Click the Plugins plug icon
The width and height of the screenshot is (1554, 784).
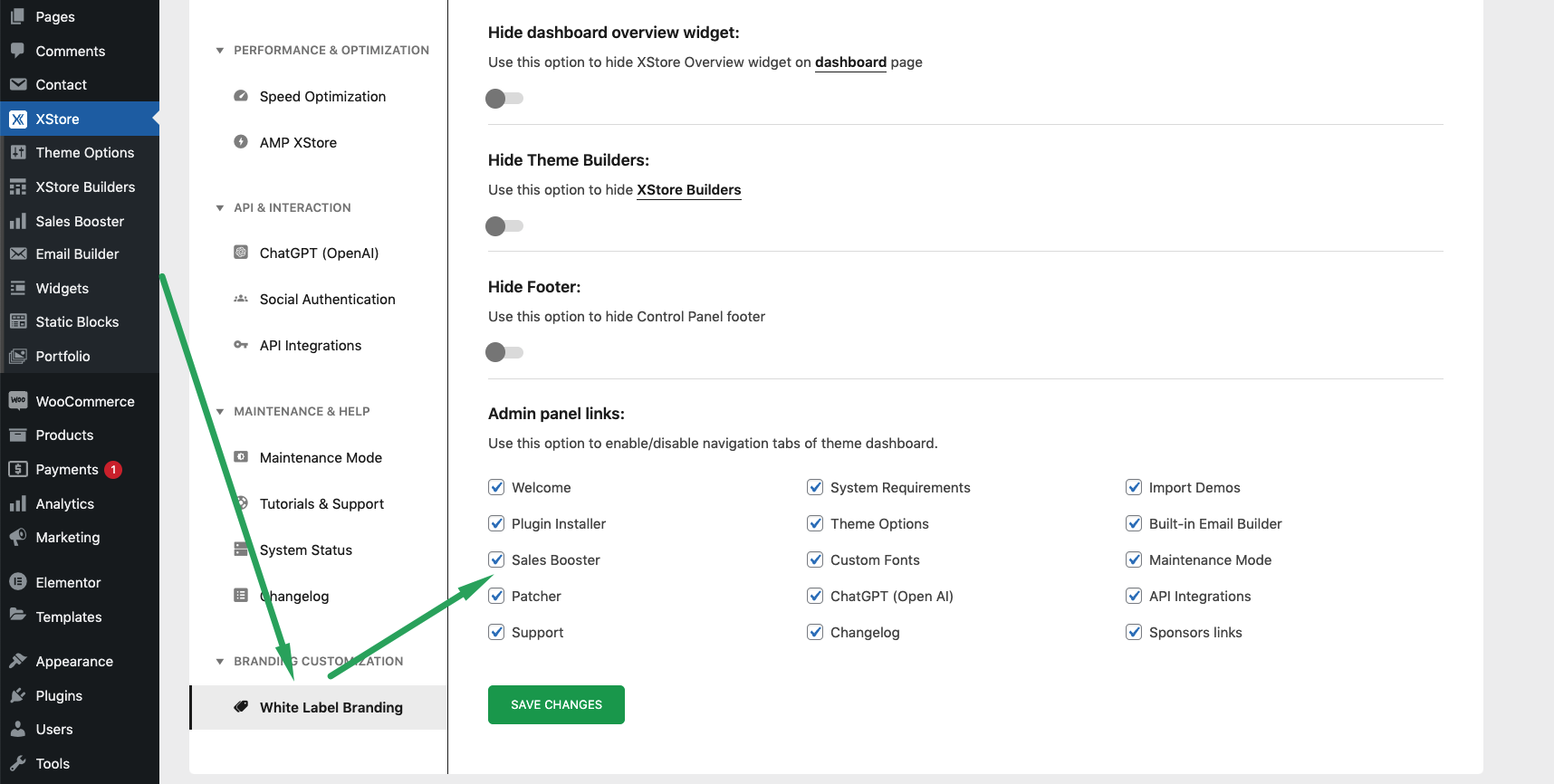18,695
